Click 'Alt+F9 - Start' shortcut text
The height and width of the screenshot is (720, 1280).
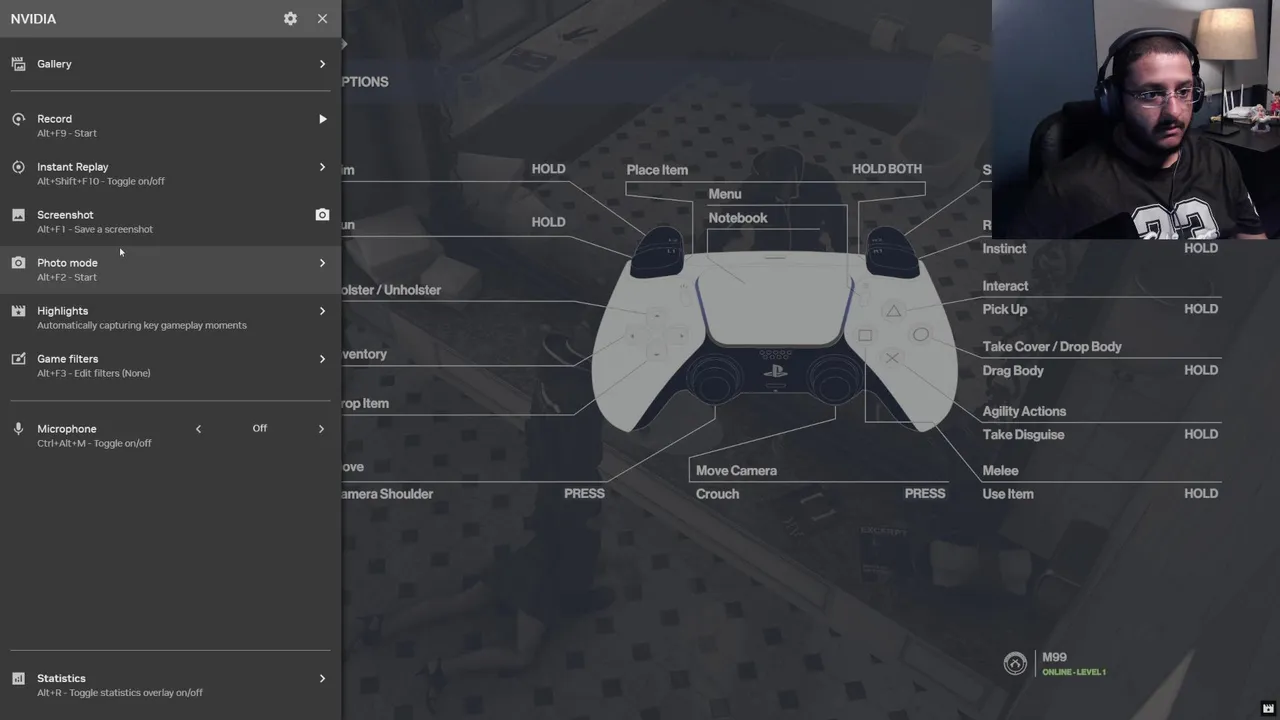[67, 133]
